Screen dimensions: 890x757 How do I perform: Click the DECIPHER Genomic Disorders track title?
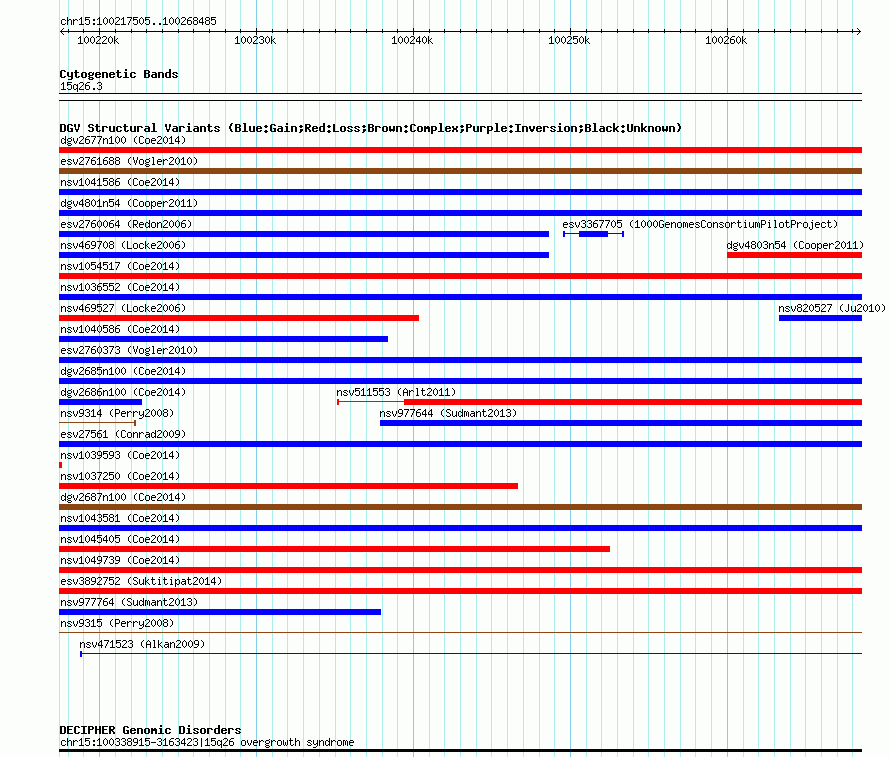[150, 730]
